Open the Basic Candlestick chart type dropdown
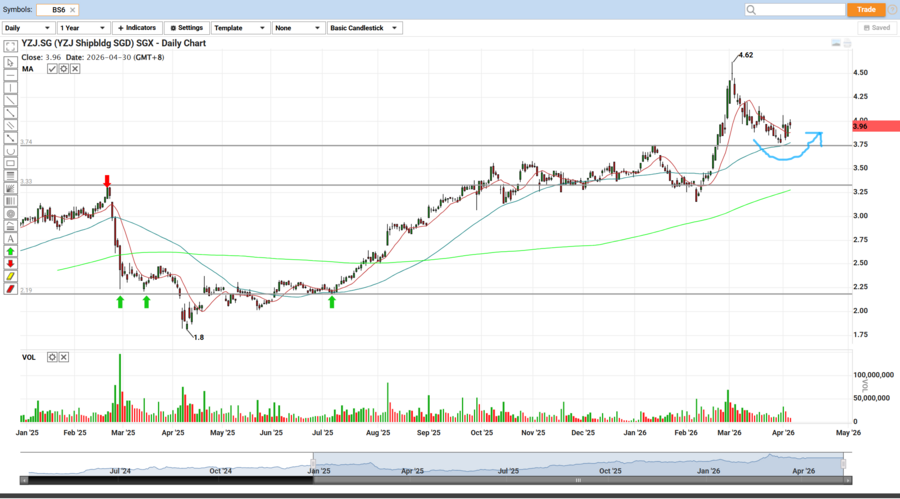Image resolution: width=900 pixels, height=499 pixels. [365, 28]
